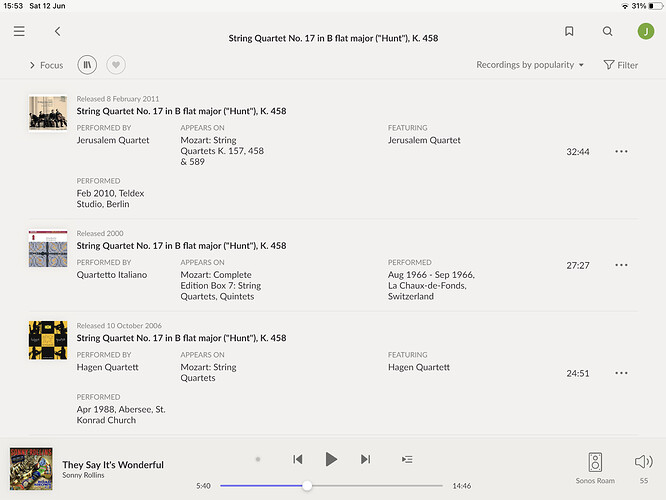Skip to the next track
This screenshot has height=500, width=666.
[x=365, y=459]
